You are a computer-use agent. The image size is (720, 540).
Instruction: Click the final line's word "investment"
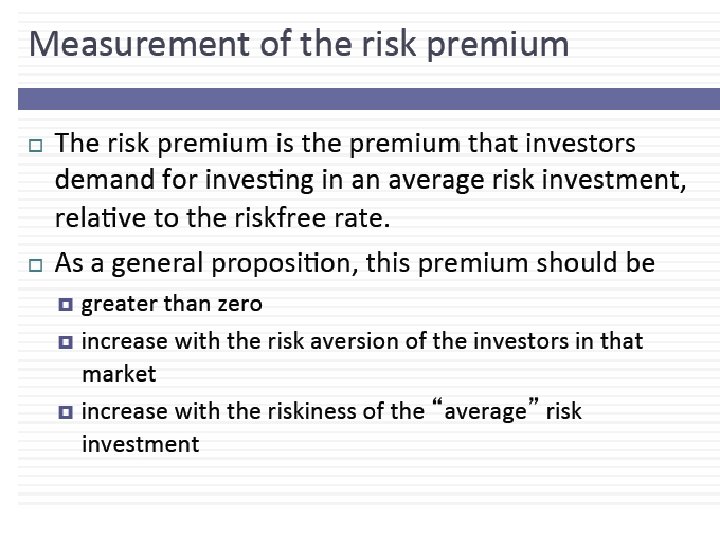(140, 444)
